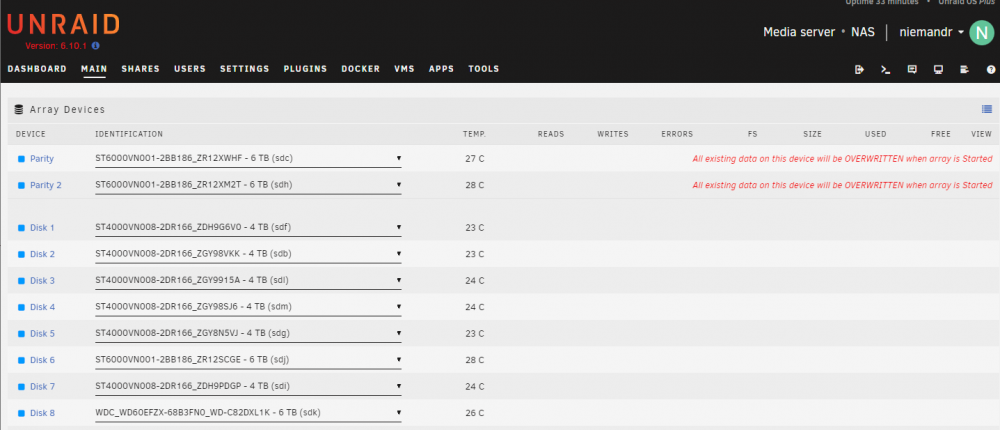The image size is (1000, 430).
Task: Open the Disk 2 device dropdown
Action: 248,254
